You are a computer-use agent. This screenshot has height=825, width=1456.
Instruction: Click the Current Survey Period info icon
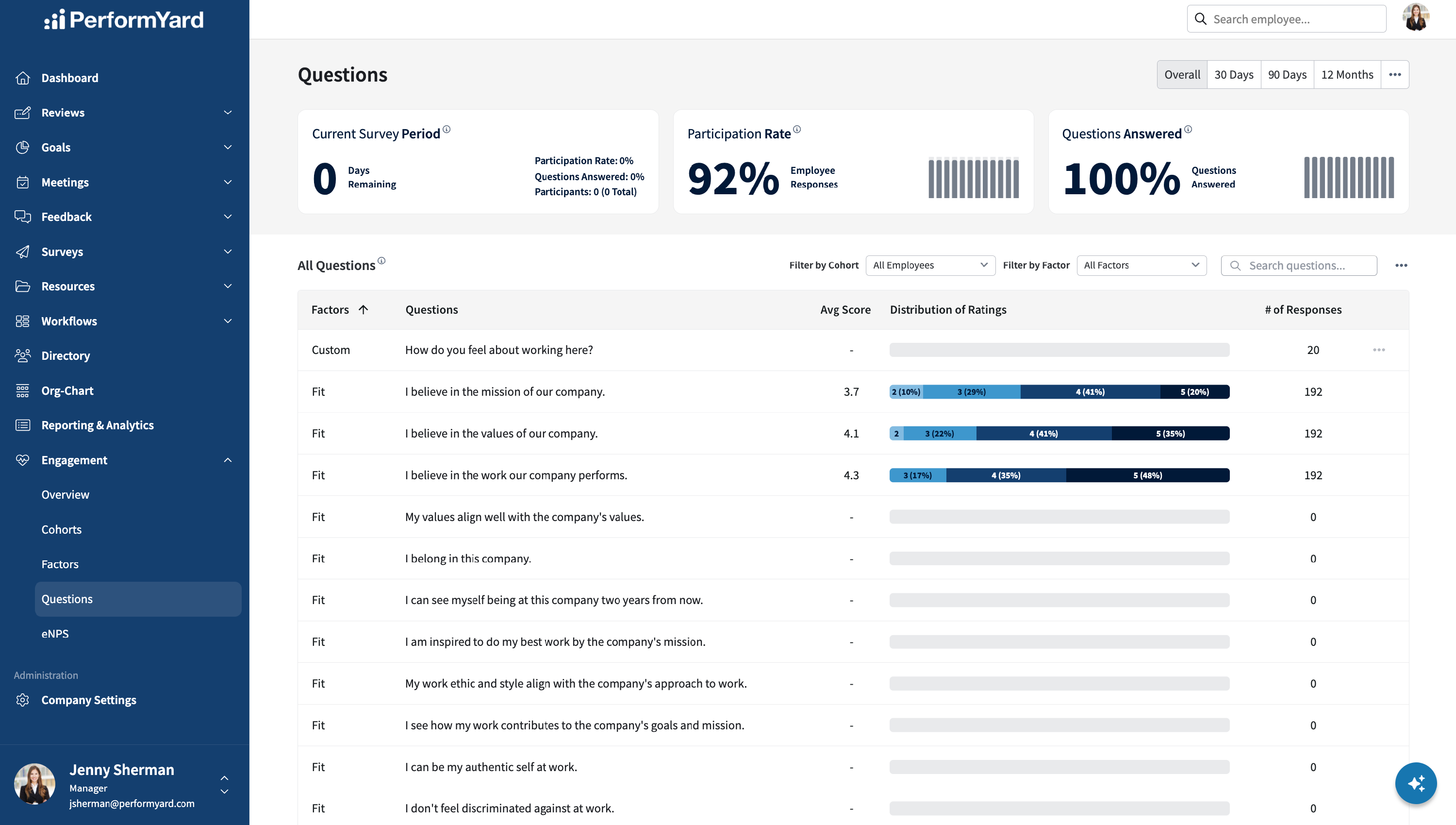tap(446, 130)
